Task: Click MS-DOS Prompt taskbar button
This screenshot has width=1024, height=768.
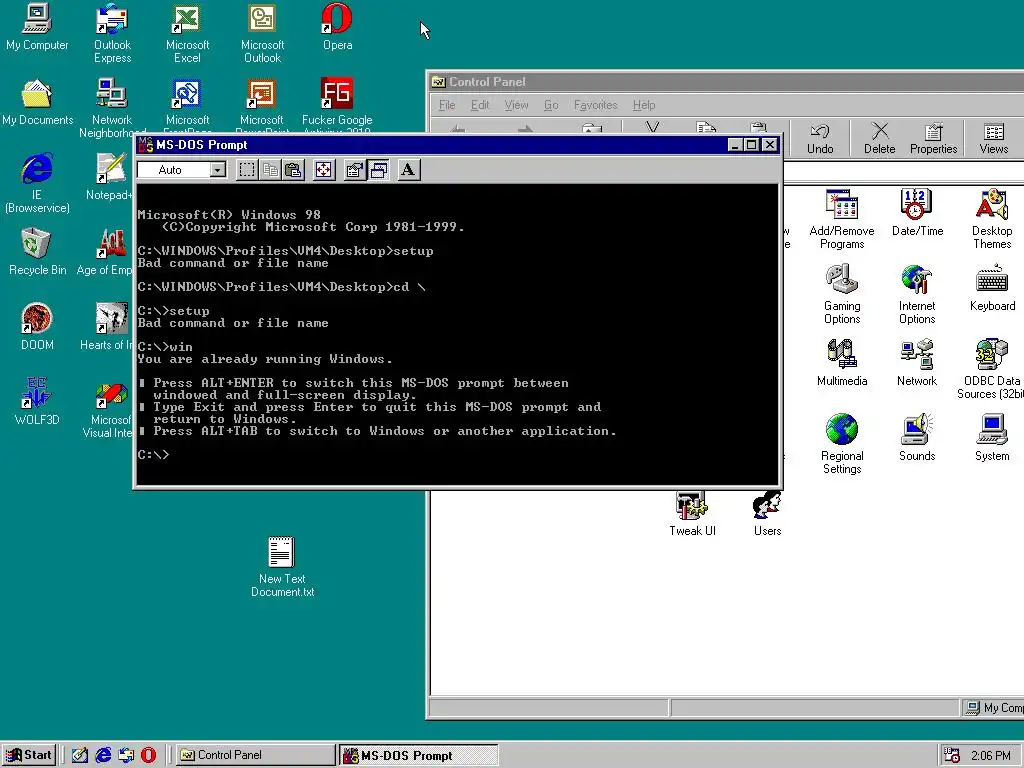Action: [x=419, y=755]
